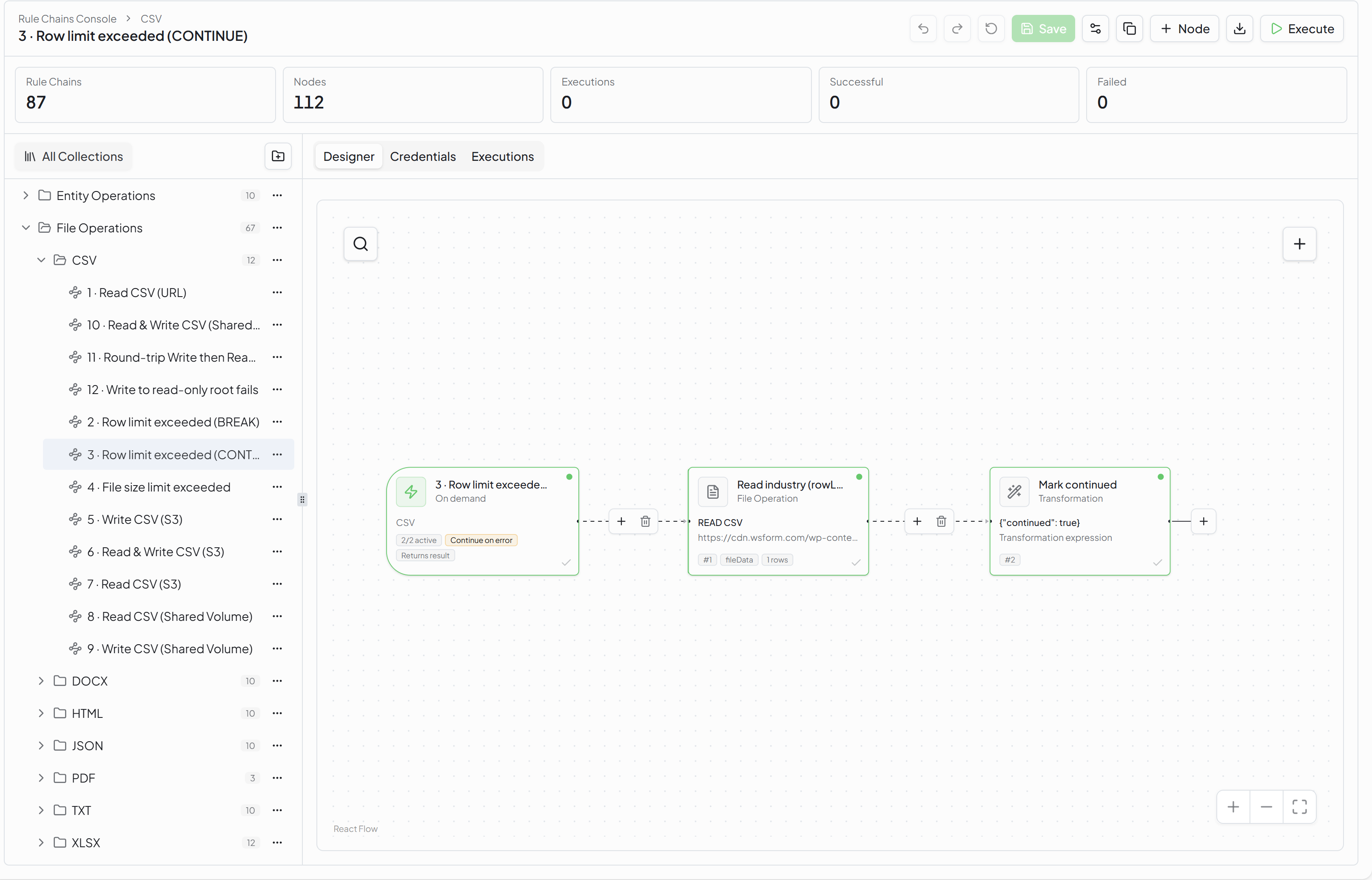Click the lightning trigger icon on first node
Screen dimensions: 1372x880
pyautogui.click(x=411, y=491)
